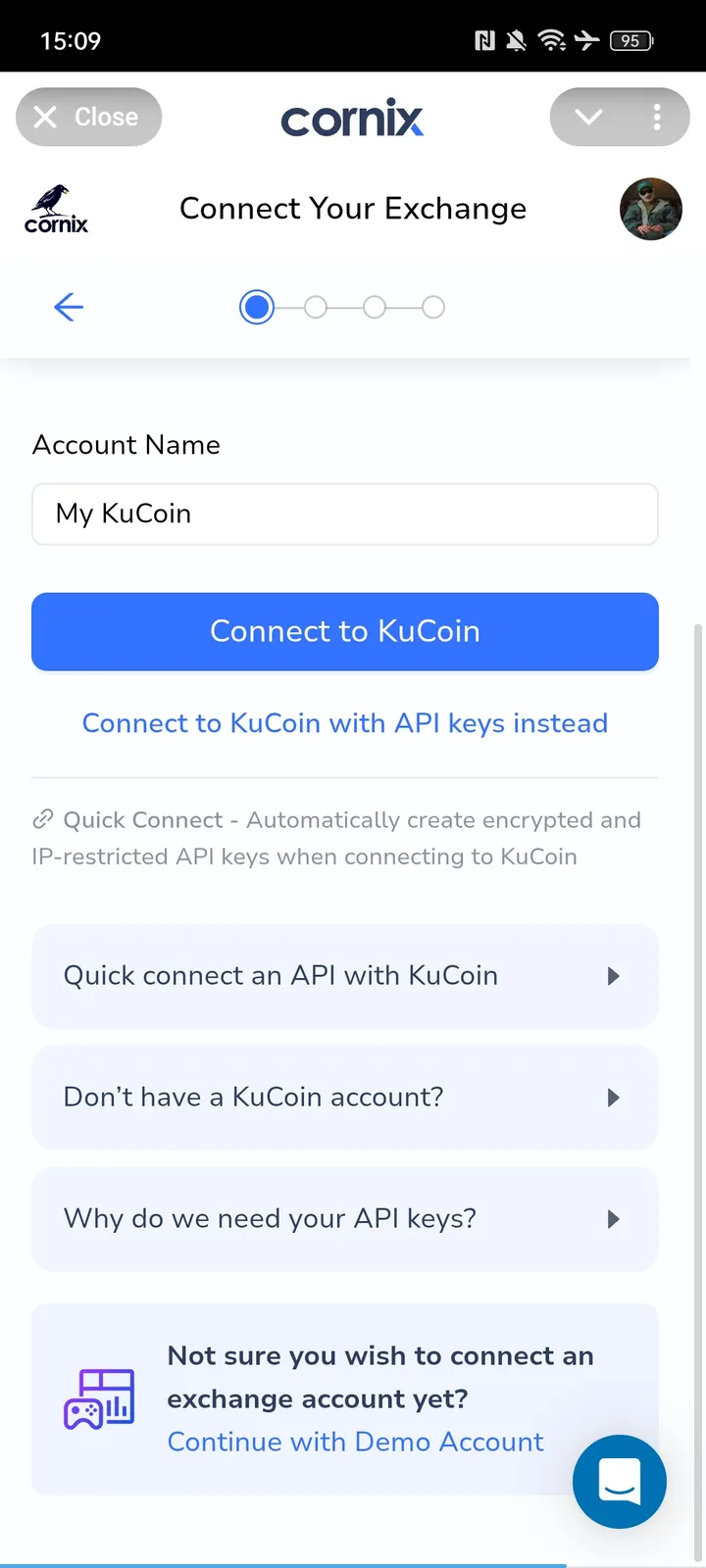Click Continue with Demo Account link
The width and height of the screenshot is (706, 1568).
pos(355,1442)
